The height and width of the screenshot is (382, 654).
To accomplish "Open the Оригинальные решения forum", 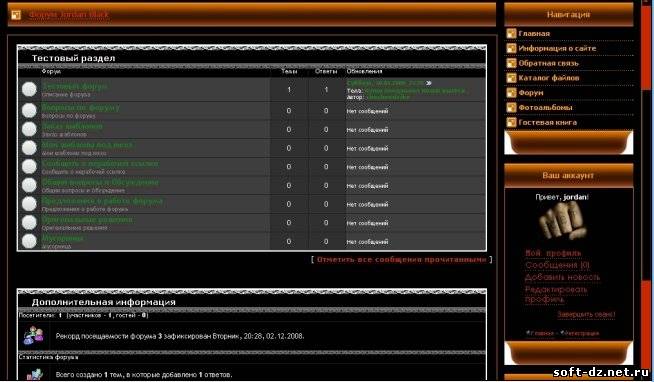I will click(x=87, y=219).
